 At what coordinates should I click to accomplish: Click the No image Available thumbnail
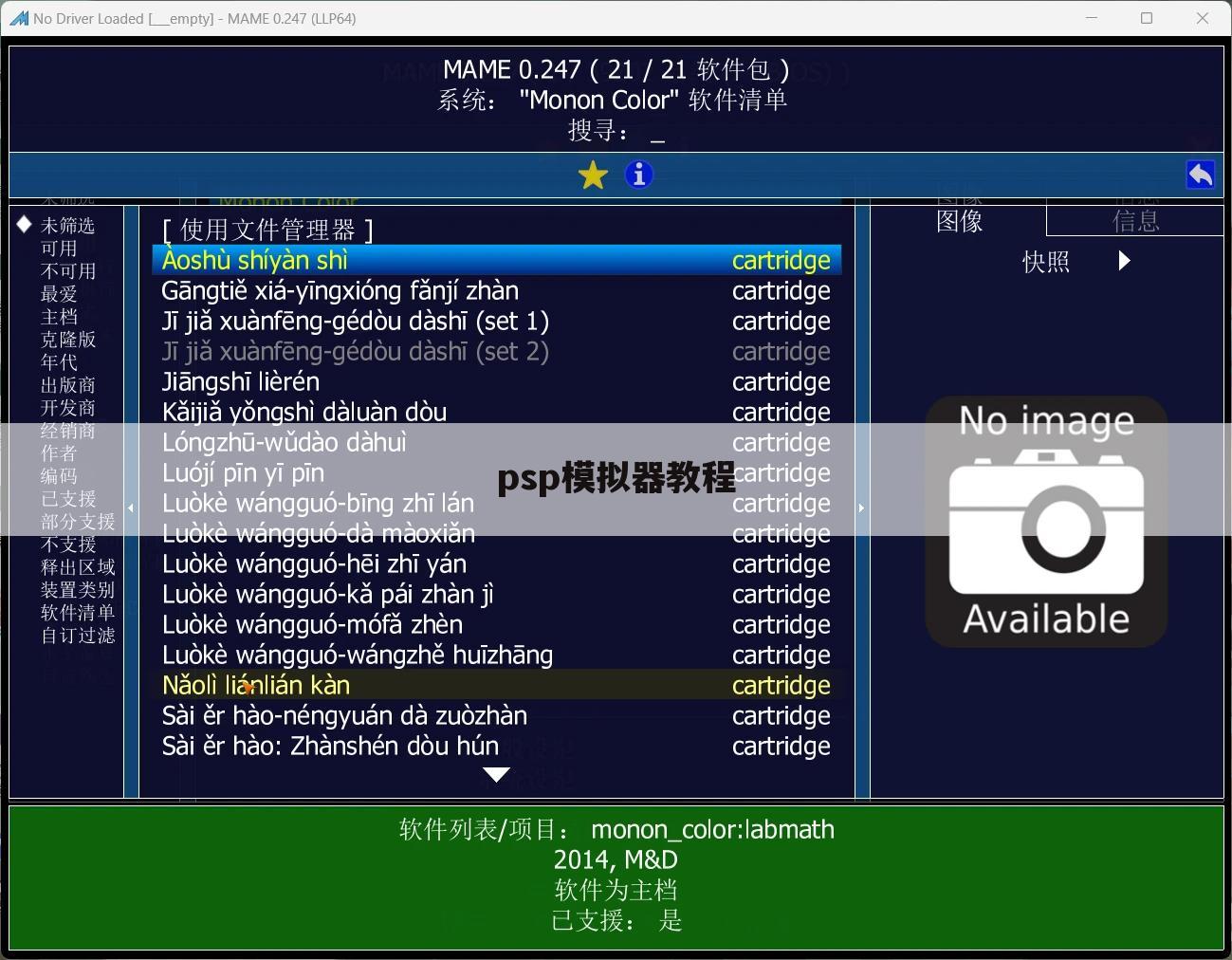click(x=1046, y=521)
